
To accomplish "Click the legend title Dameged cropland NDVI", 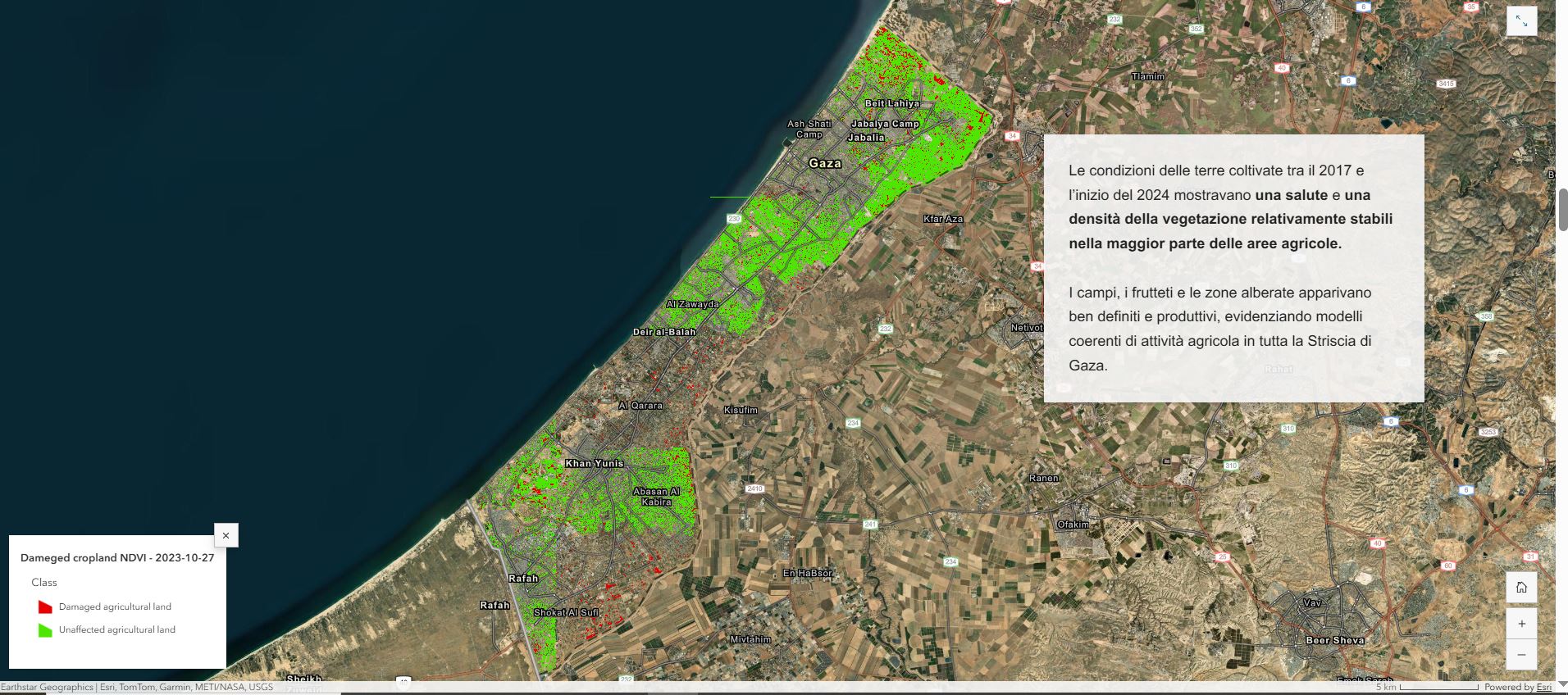I will pyautogui.click(x=117, y=557).
